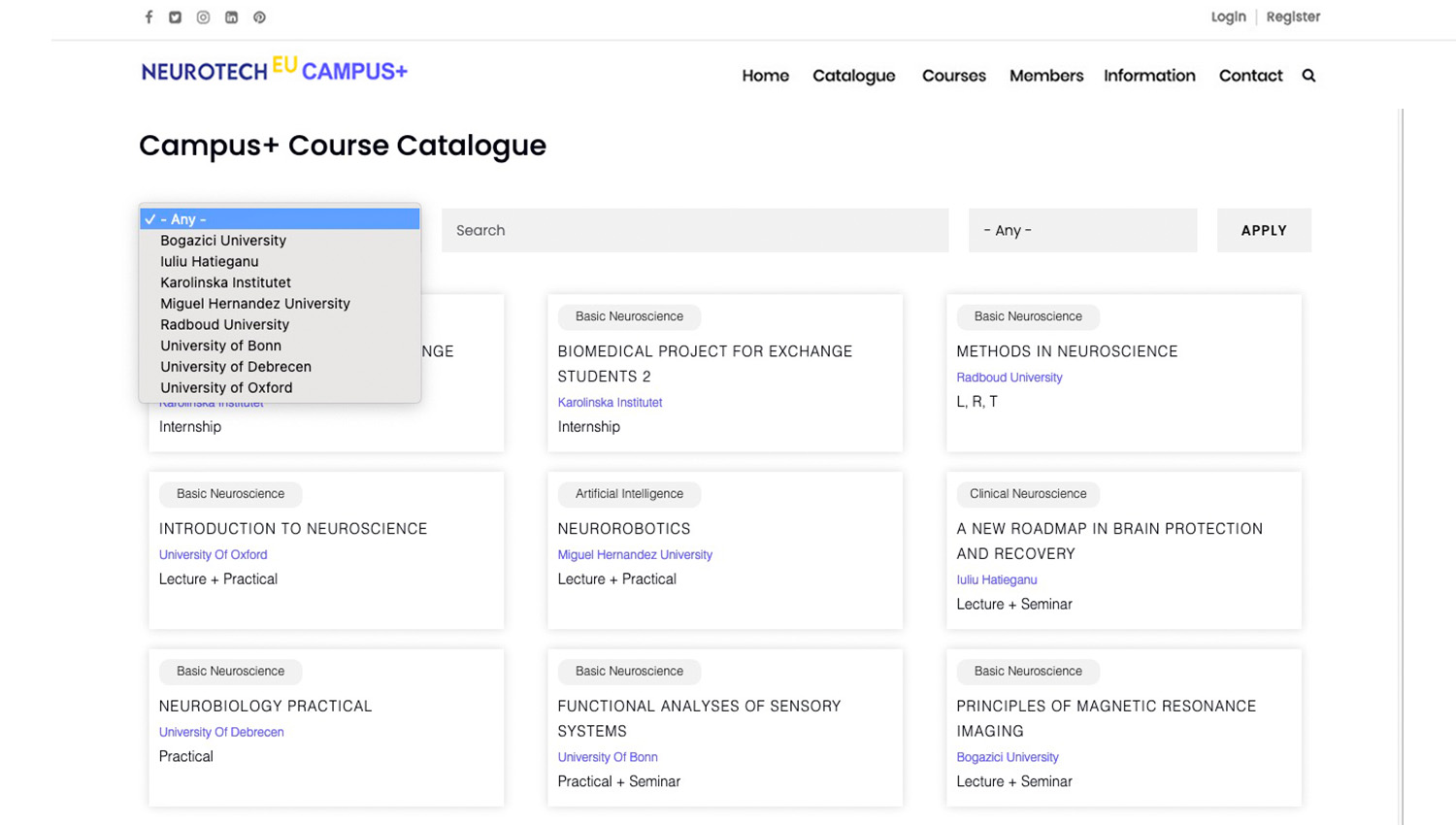The height and width of the screenshot is (825, 1456).
Task: Click the Login link
Action: tap(1228, 16)
